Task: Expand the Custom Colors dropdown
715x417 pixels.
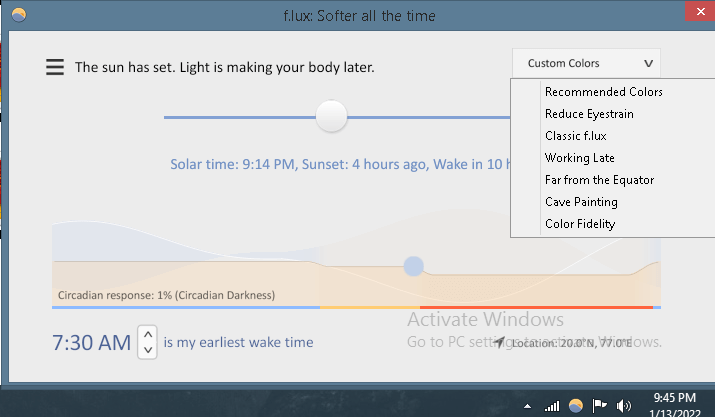Action: click(586, 63)
